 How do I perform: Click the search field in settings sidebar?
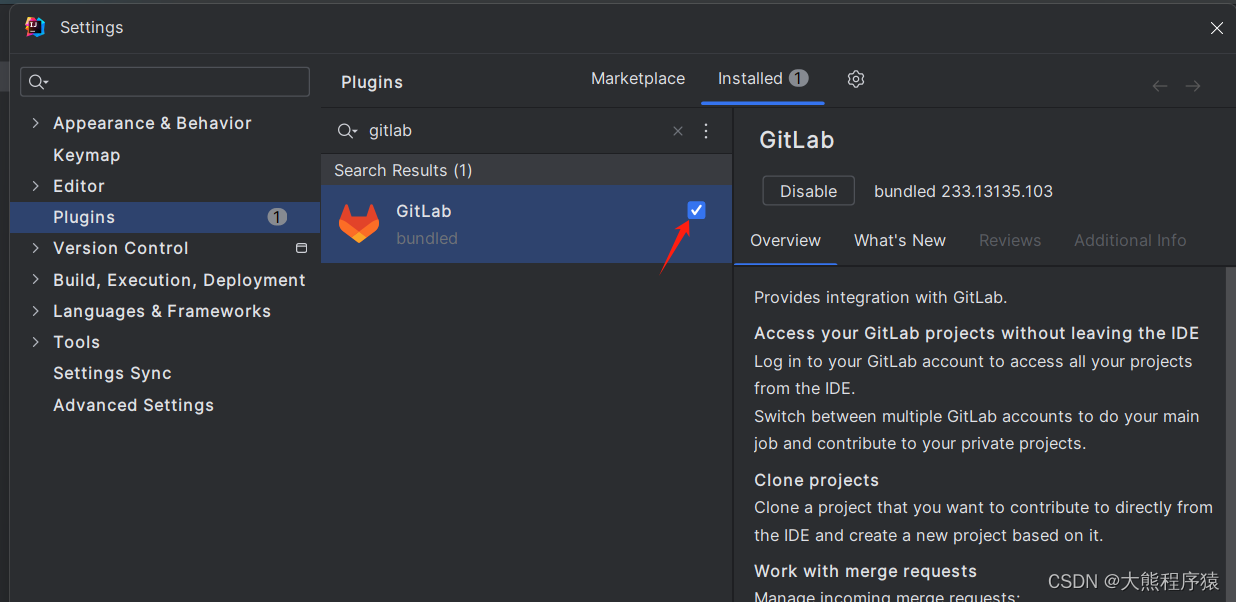(164, 81)
